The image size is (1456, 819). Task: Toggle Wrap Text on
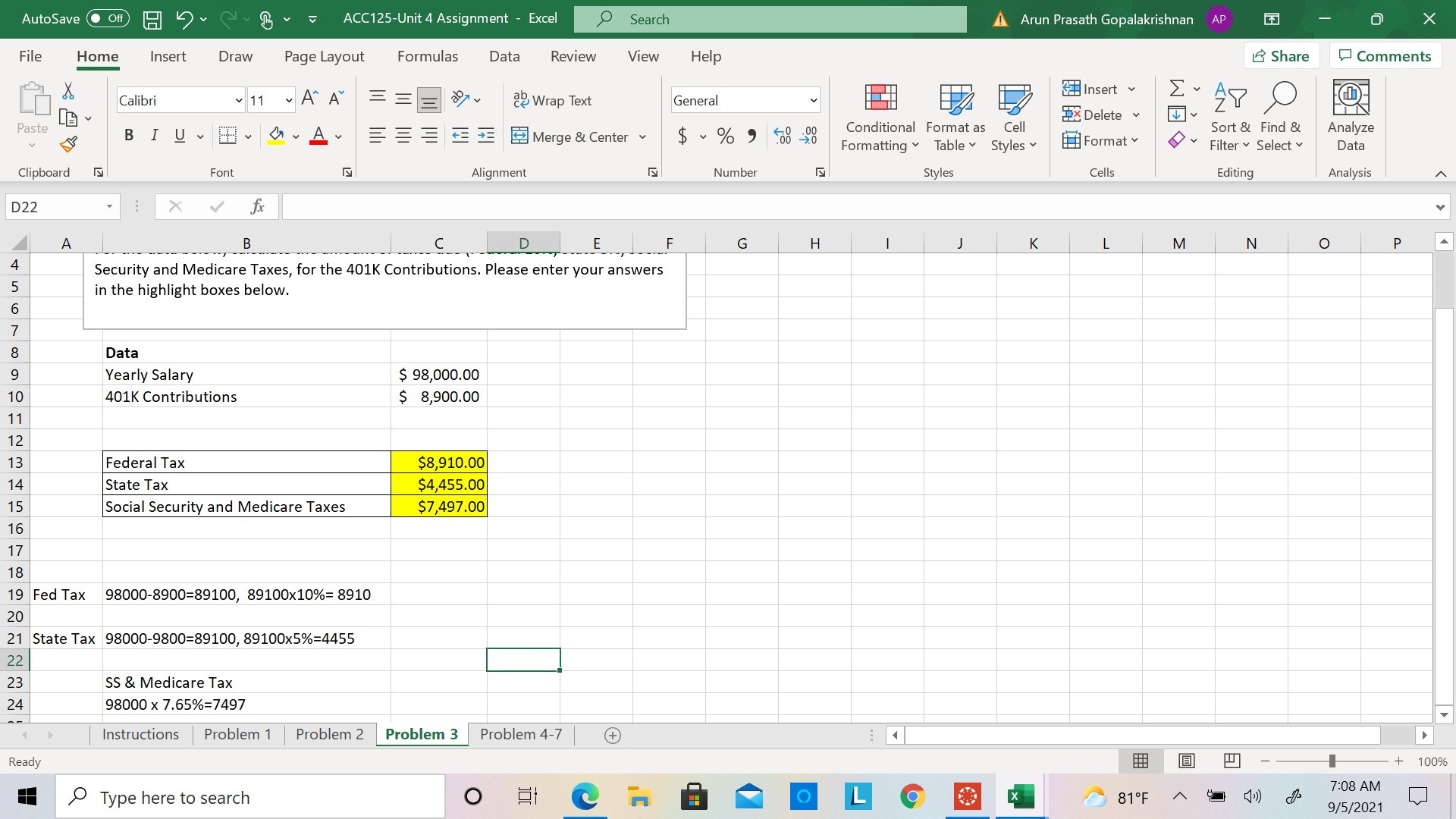click(553, 100)
